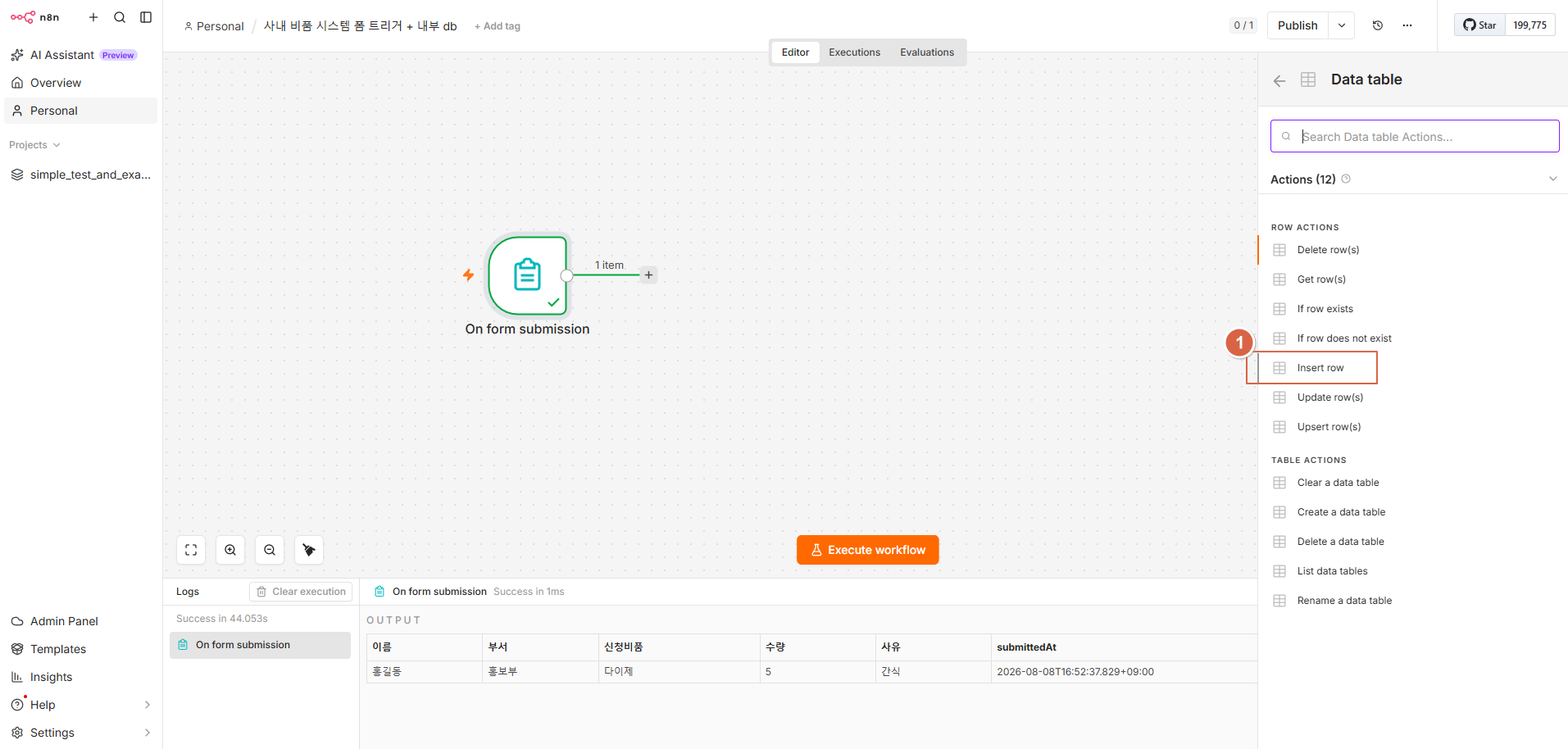The width and height of the screenshot is (1568, 749).
Task: Focus the Search Data table Actions field
Action: pyautogui.click(x=1415, y=136)
